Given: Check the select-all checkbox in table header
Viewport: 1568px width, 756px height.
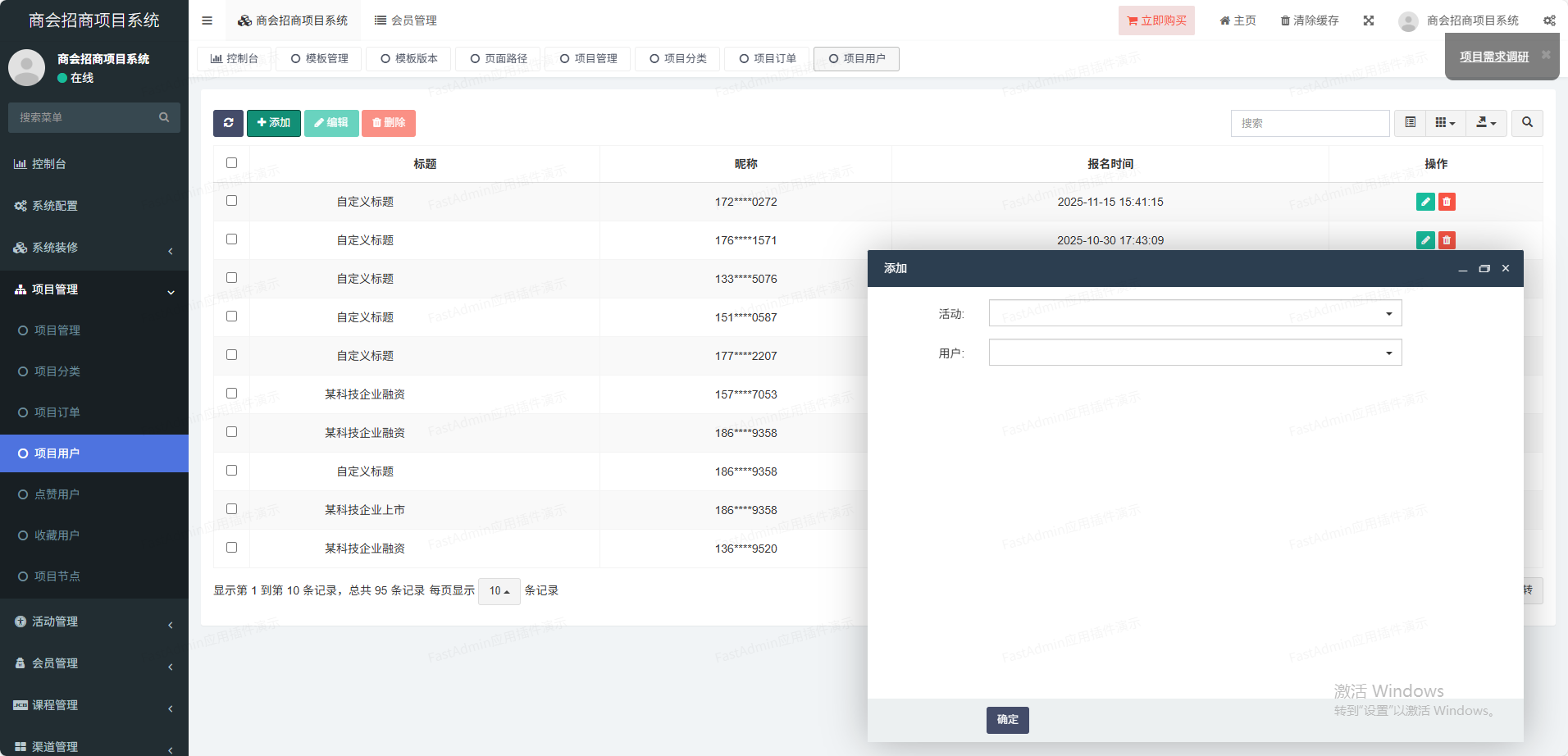Looking at the screenshot, I should (x=231, y=163).
